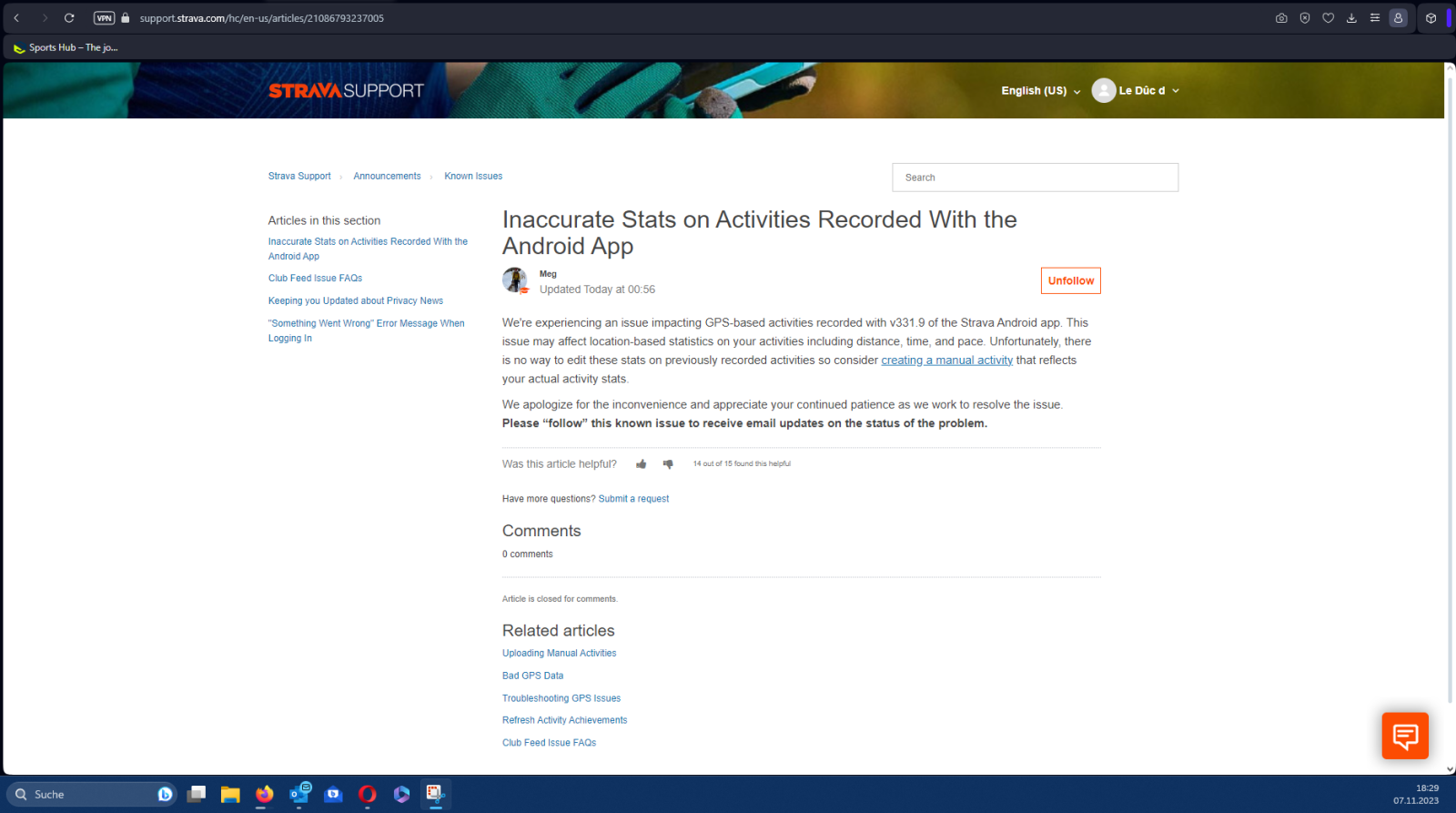Click the Unfollow button
The width and height of the screenshot is (1456, 813).
pyautogui.click(x=1070, y=280)
